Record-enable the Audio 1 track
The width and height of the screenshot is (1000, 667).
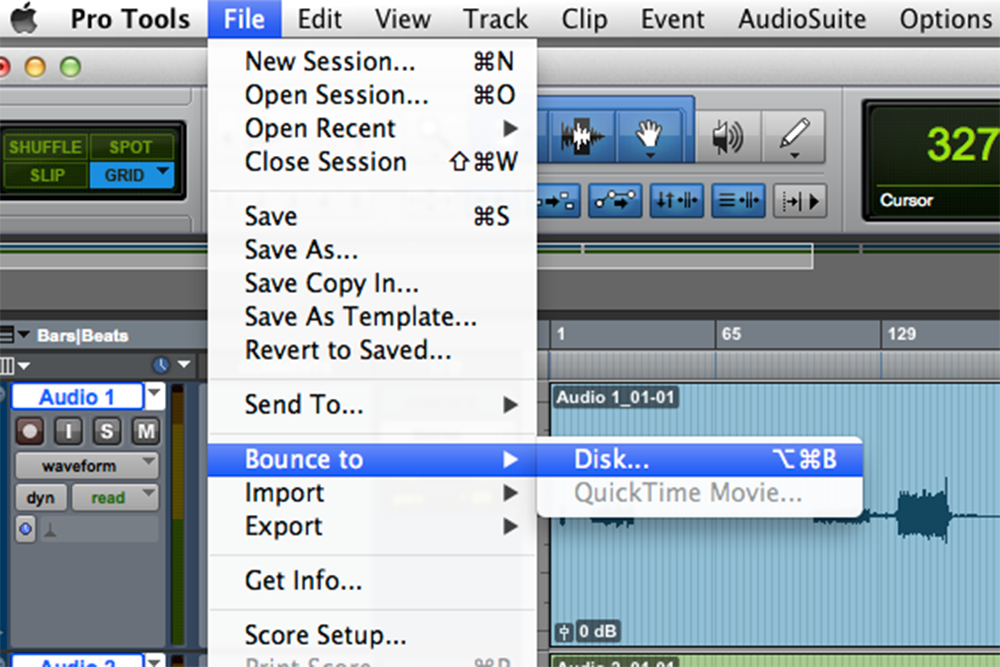coord(29,432)
